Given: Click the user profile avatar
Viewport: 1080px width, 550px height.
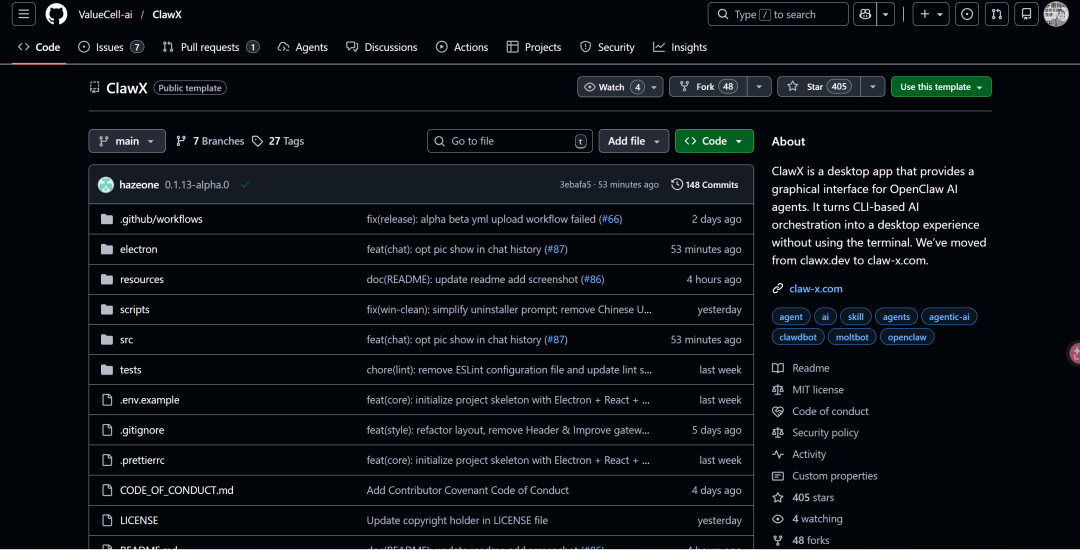Looking at the screenshot, I should click(1056, 14).
